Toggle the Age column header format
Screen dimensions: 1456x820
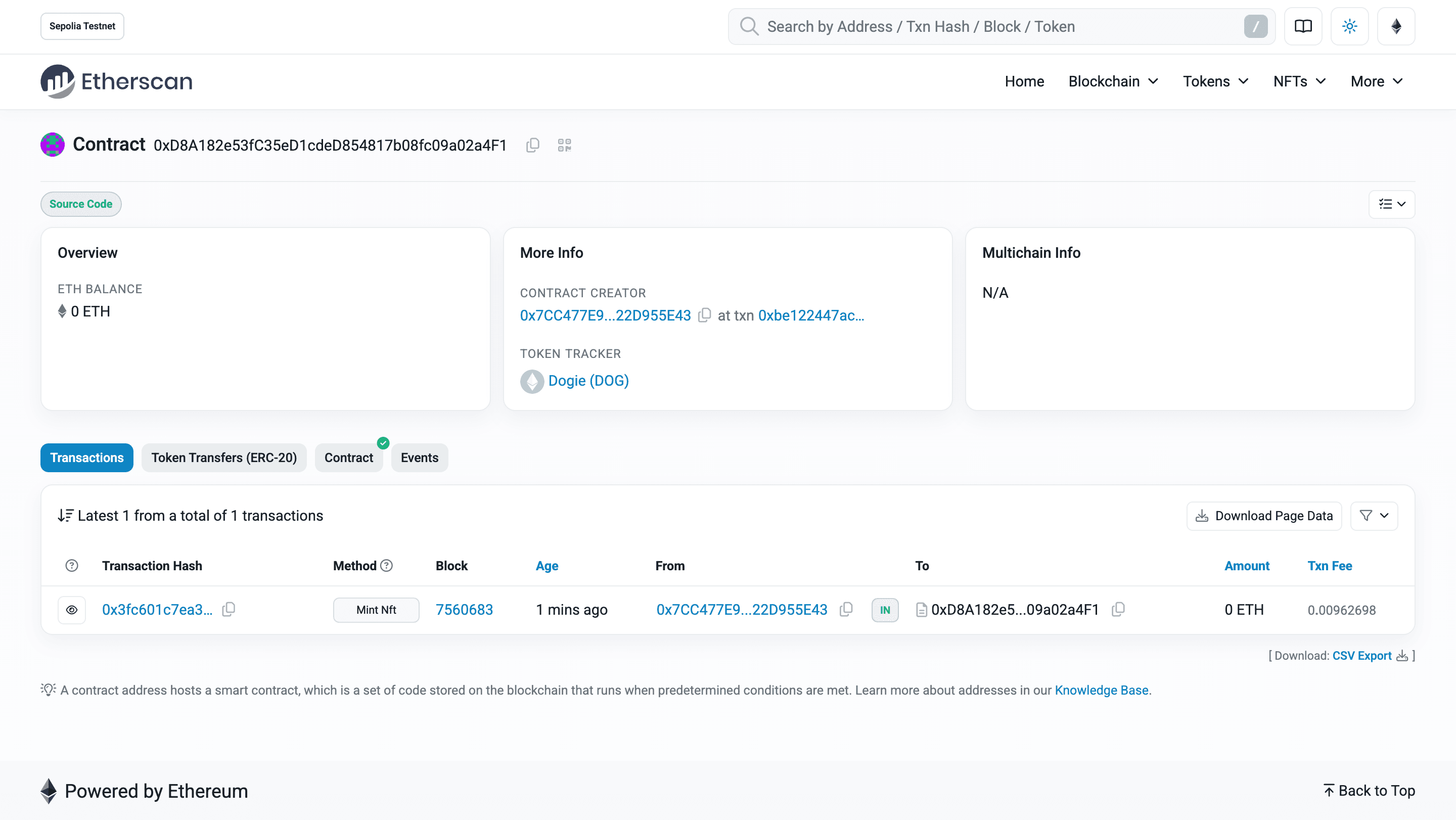point(547,566)
